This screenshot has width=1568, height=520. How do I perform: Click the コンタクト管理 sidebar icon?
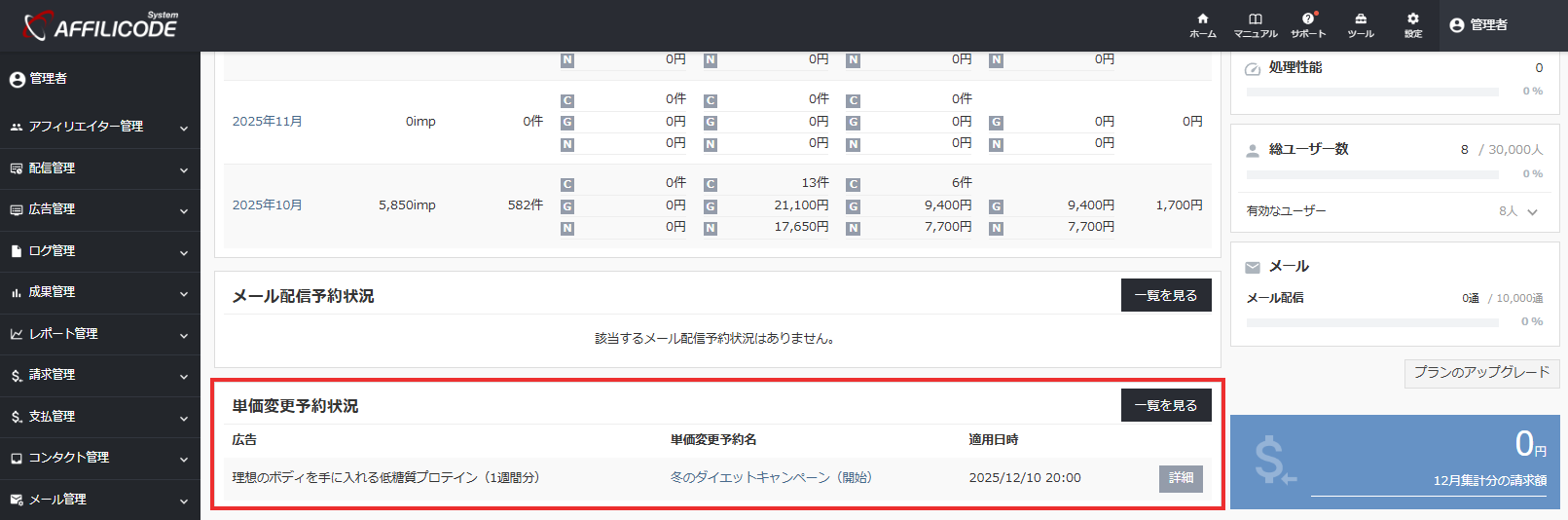[17, 458]
